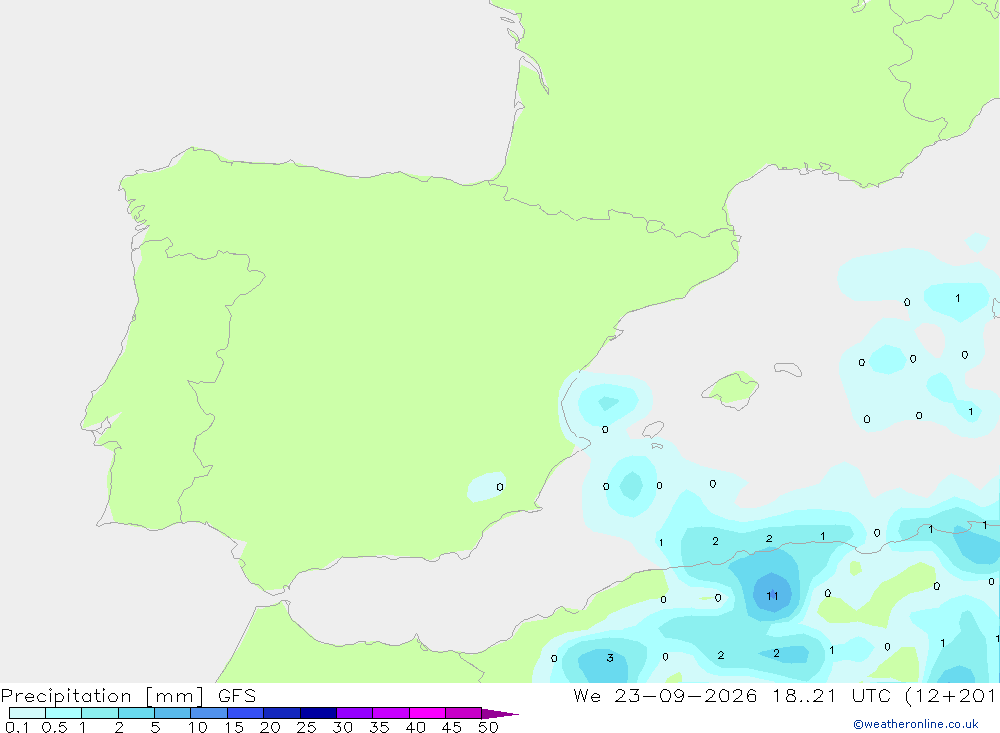Select the lightest cyan 0.1 mm legend swatch

pos(27,713)
